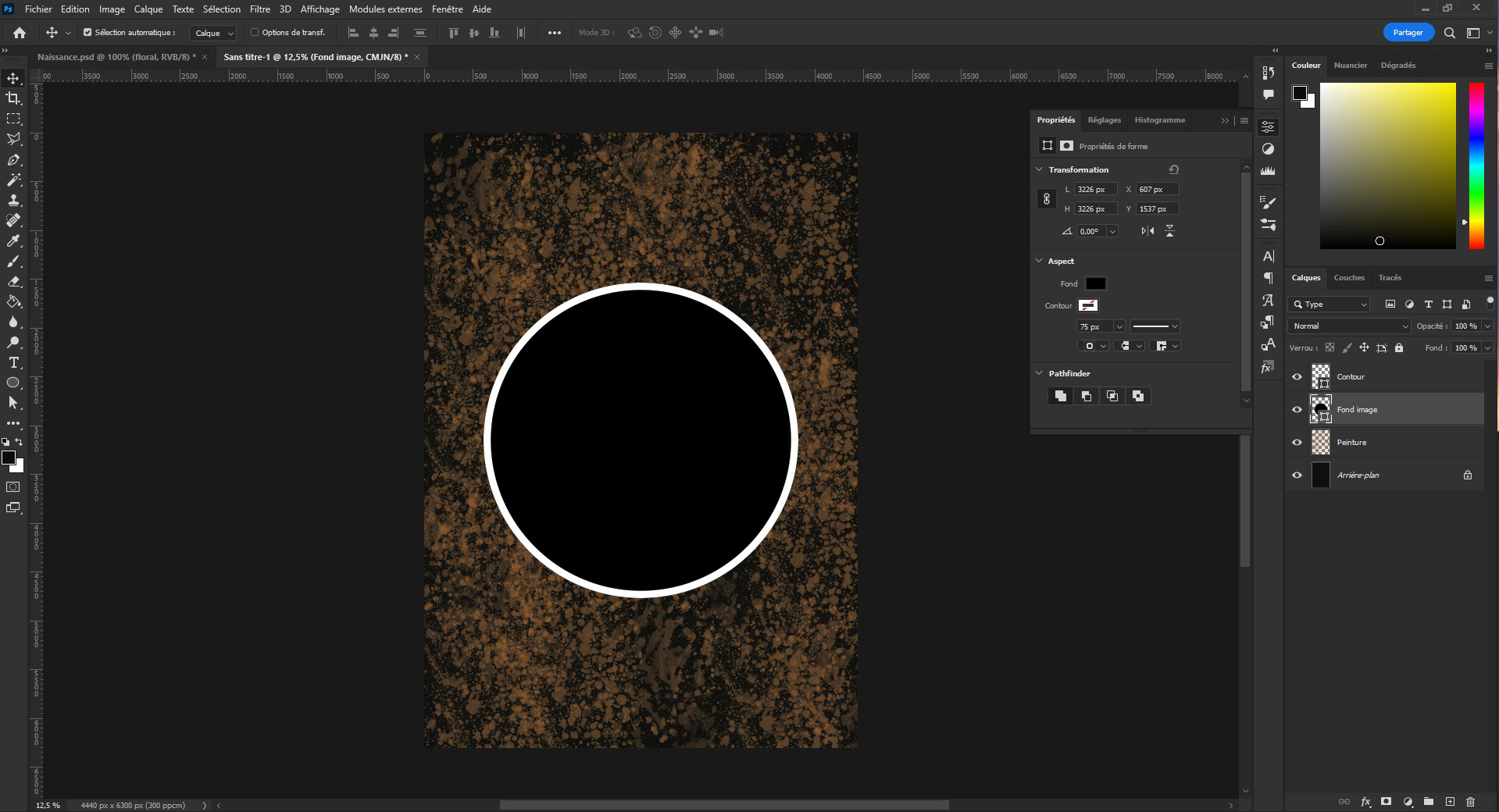
Task: Flip shape vertically in Transformation
Action: coord(1169,231)
